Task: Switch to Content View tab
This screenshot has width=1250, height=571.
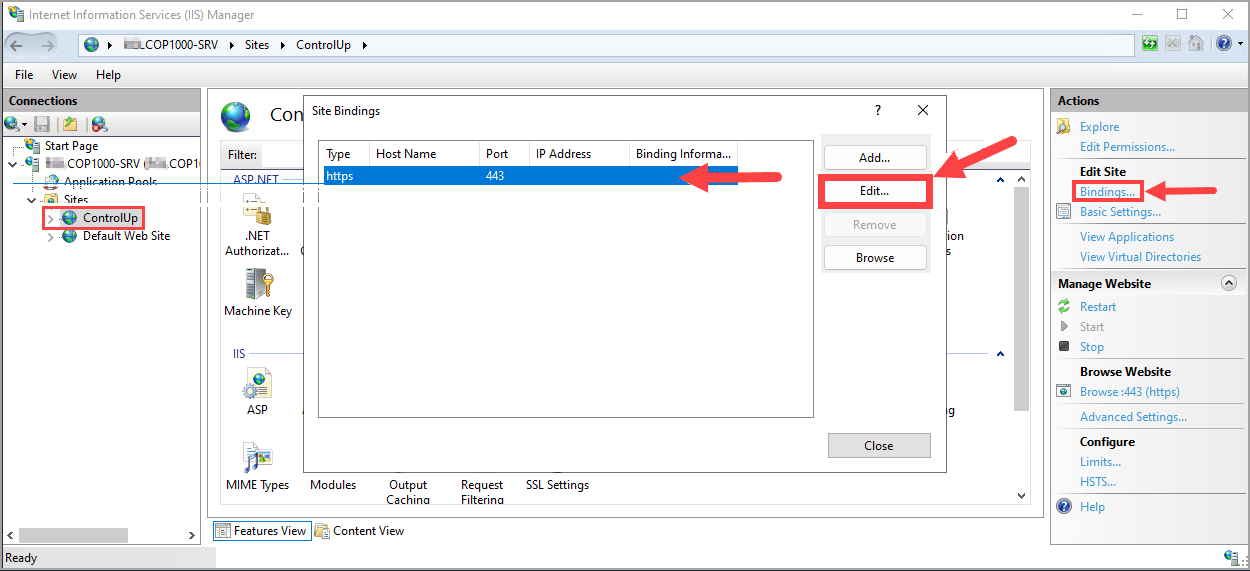Action: pos(360,531)
